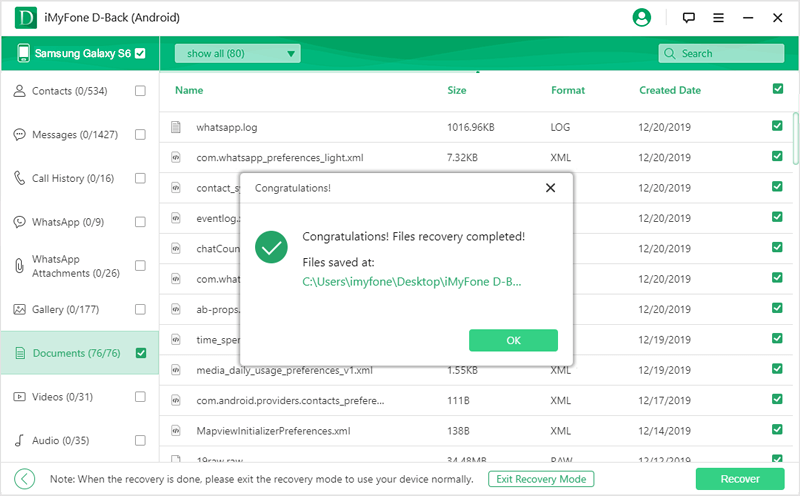Viewport: 800px width, 496px height.
Task: Check the Messages (0/1427) checkbox
Action: [x=140, y=135]
